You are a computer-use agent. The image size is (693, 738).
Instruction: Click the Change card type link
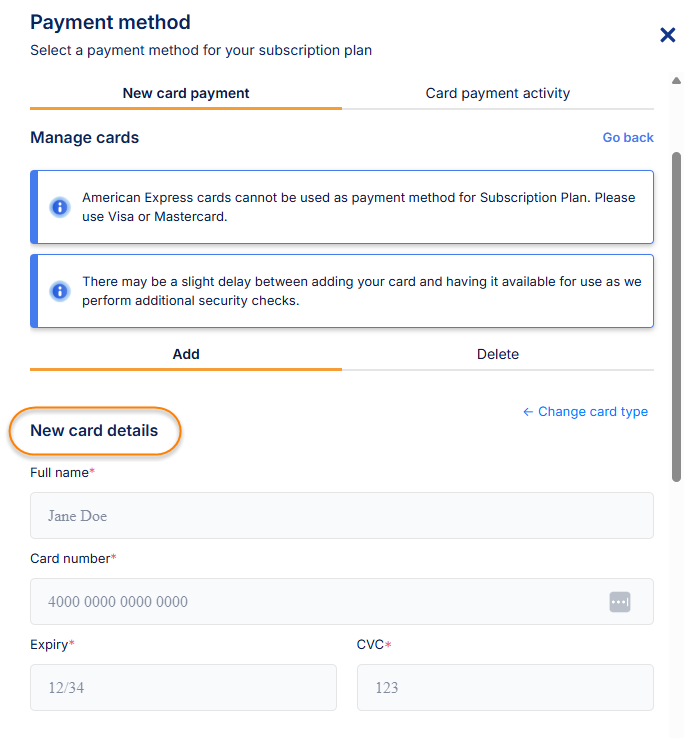click(585, 412)
